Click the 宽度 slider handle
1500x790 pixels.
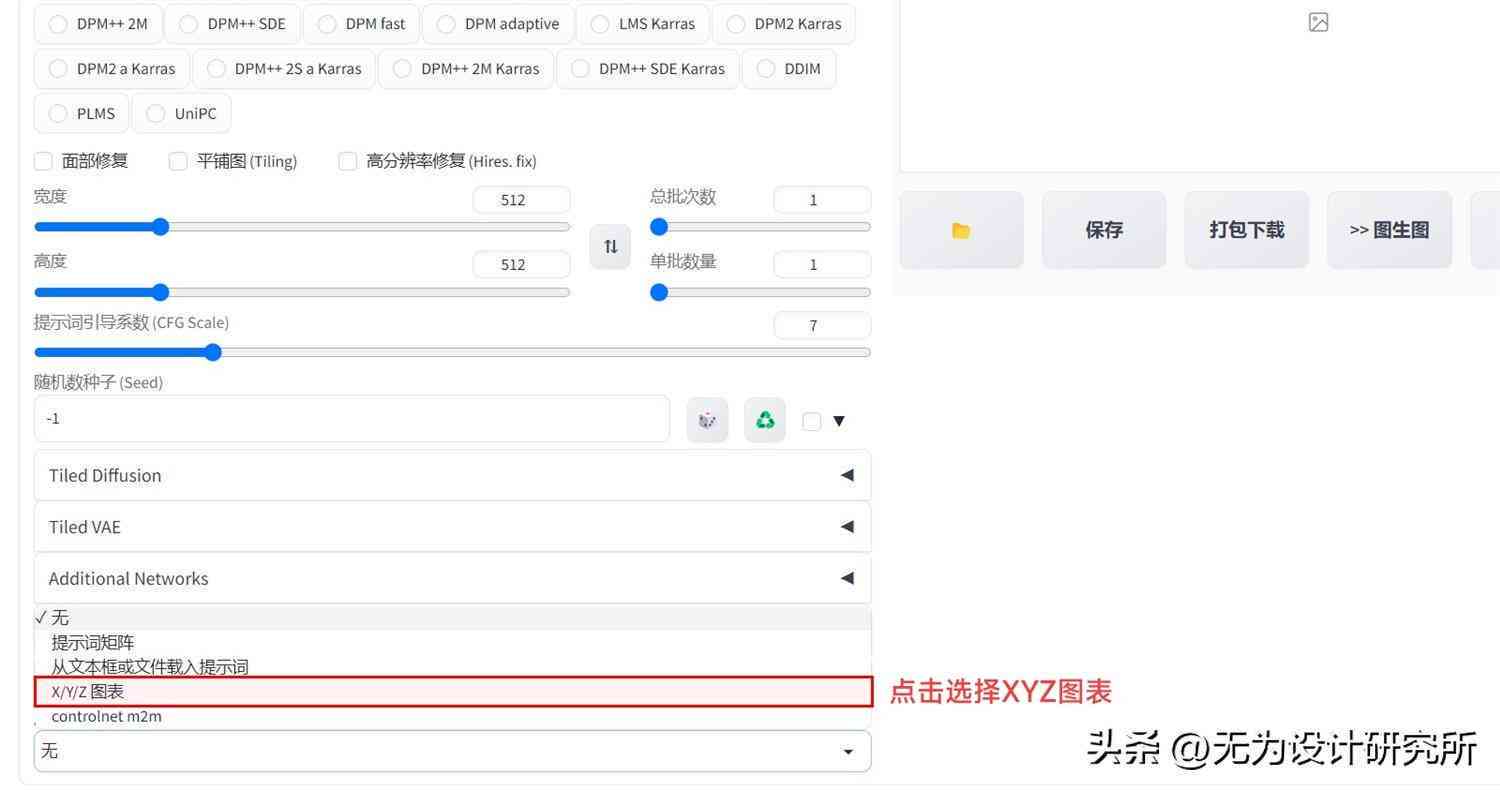tap(160, 227)
